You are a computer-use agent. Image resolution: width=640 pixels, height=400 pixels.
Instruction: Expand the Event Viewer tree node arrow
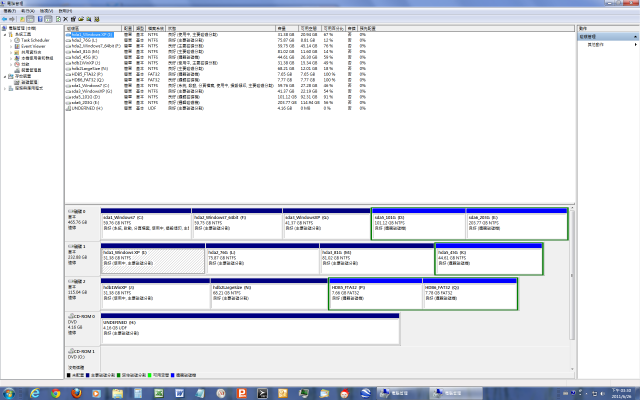[x=11, y=47]
